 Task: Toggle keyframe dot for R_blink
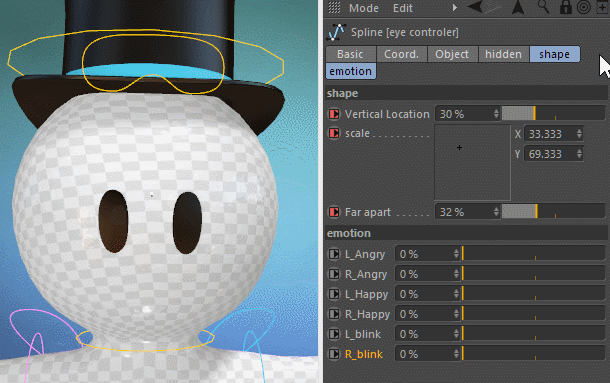pos(334,354)
